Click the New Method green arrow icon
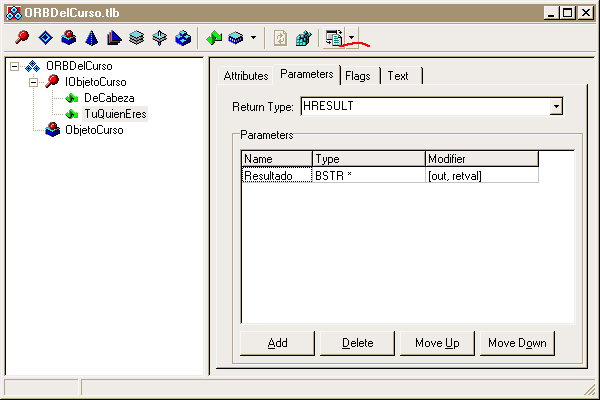The image size is (600, 400). pos(213,38)
